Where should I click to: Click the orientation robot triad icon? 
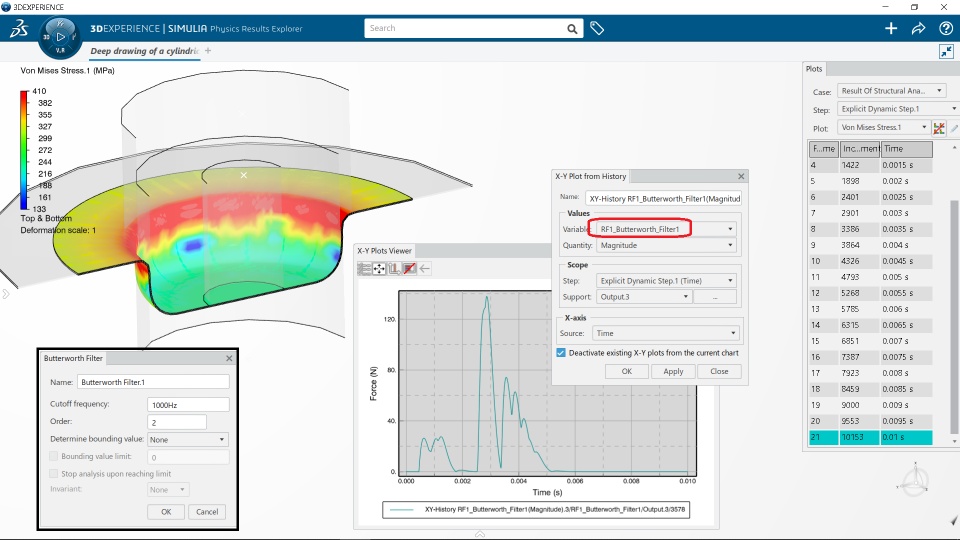915,481
